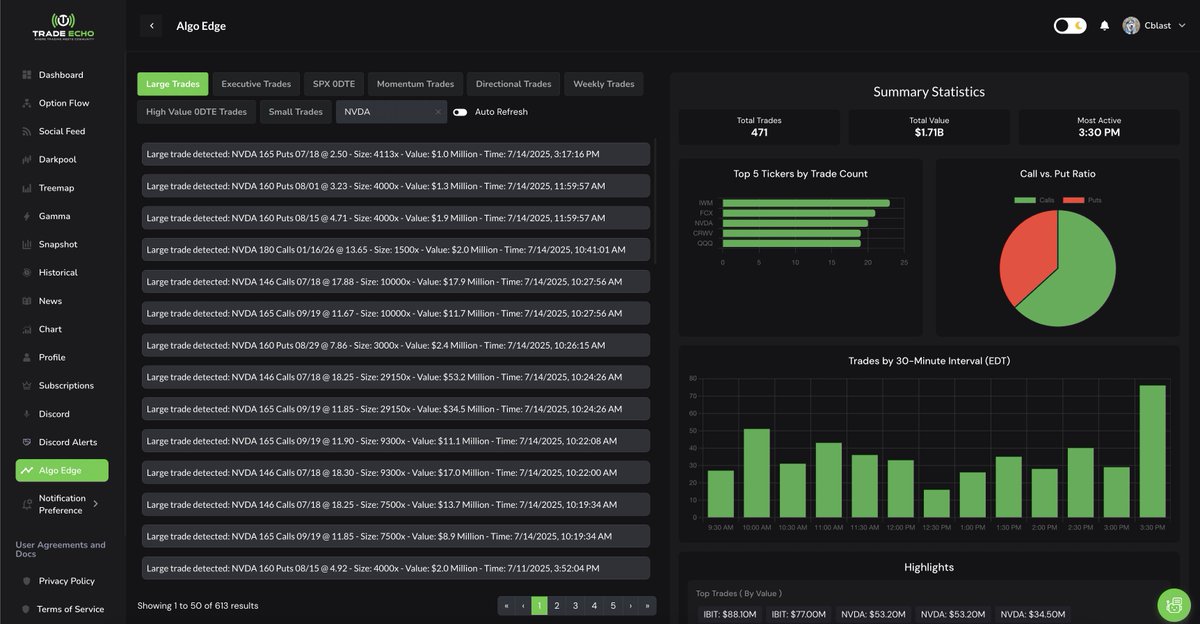Toggle the dark mode switch
Viewport: 1200px width, 624px height.
(x=1070, y=26)
